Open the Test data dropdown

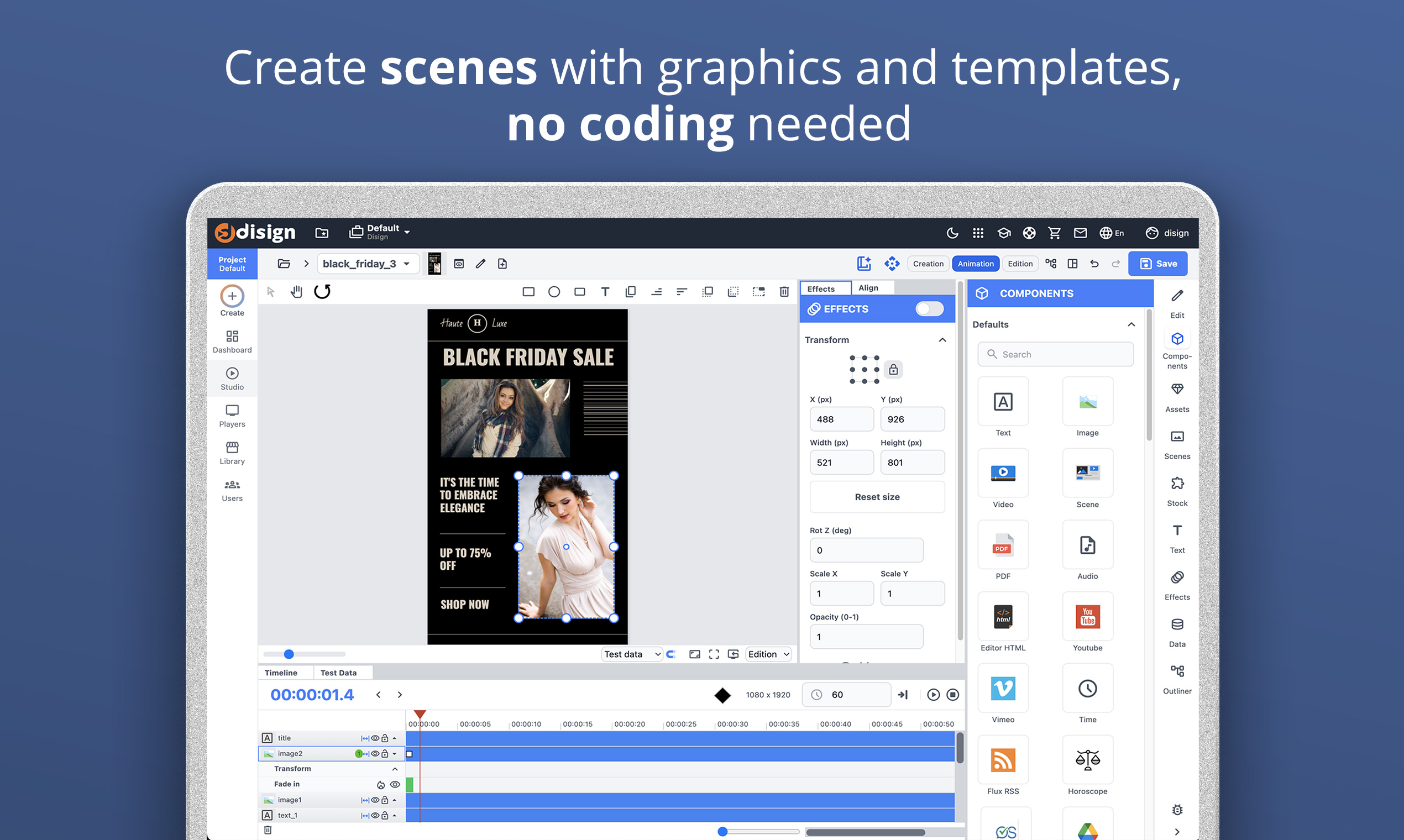point(631,654)
